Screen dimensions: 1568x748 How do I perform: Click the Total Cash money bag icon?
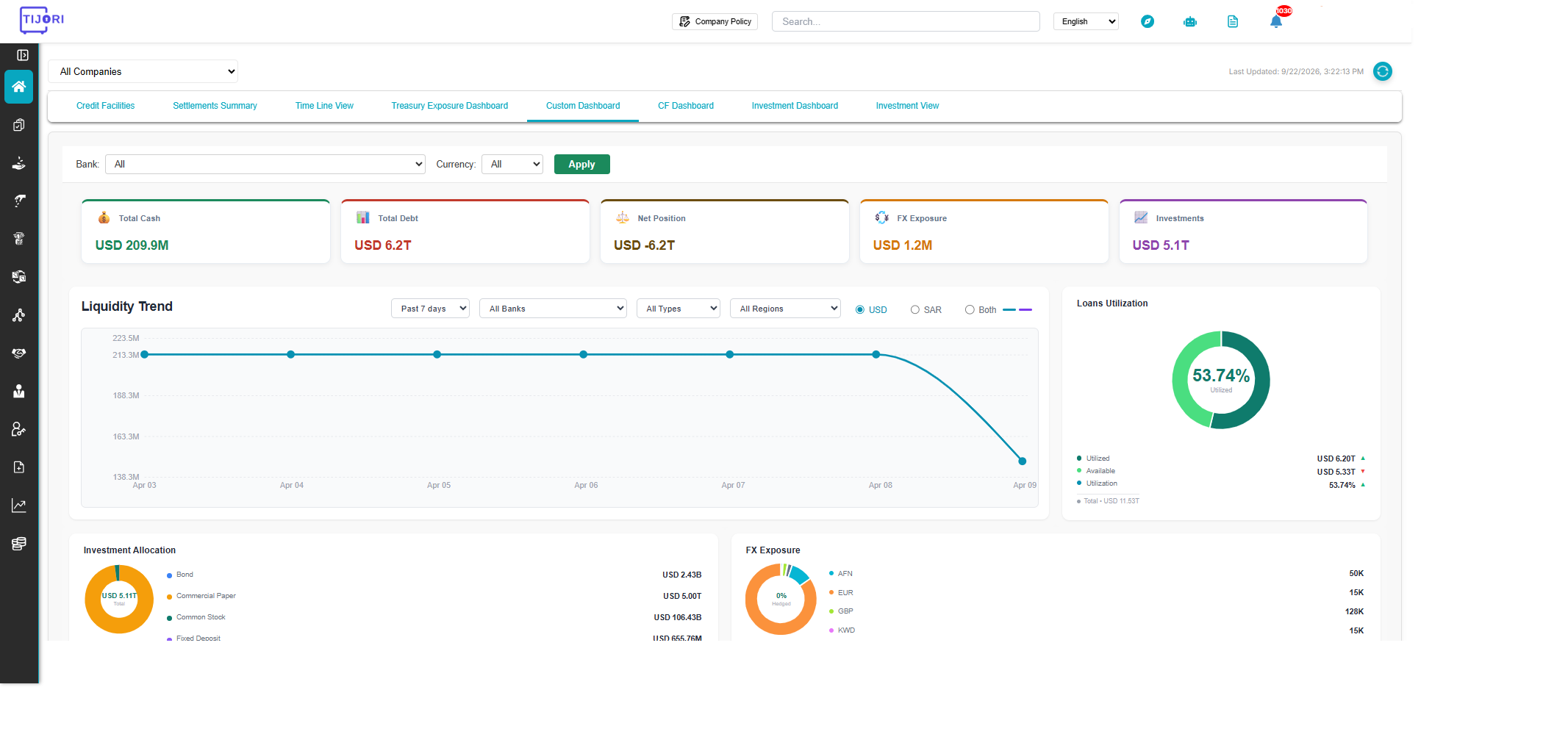pyautogui.click(x=104, y=217)
